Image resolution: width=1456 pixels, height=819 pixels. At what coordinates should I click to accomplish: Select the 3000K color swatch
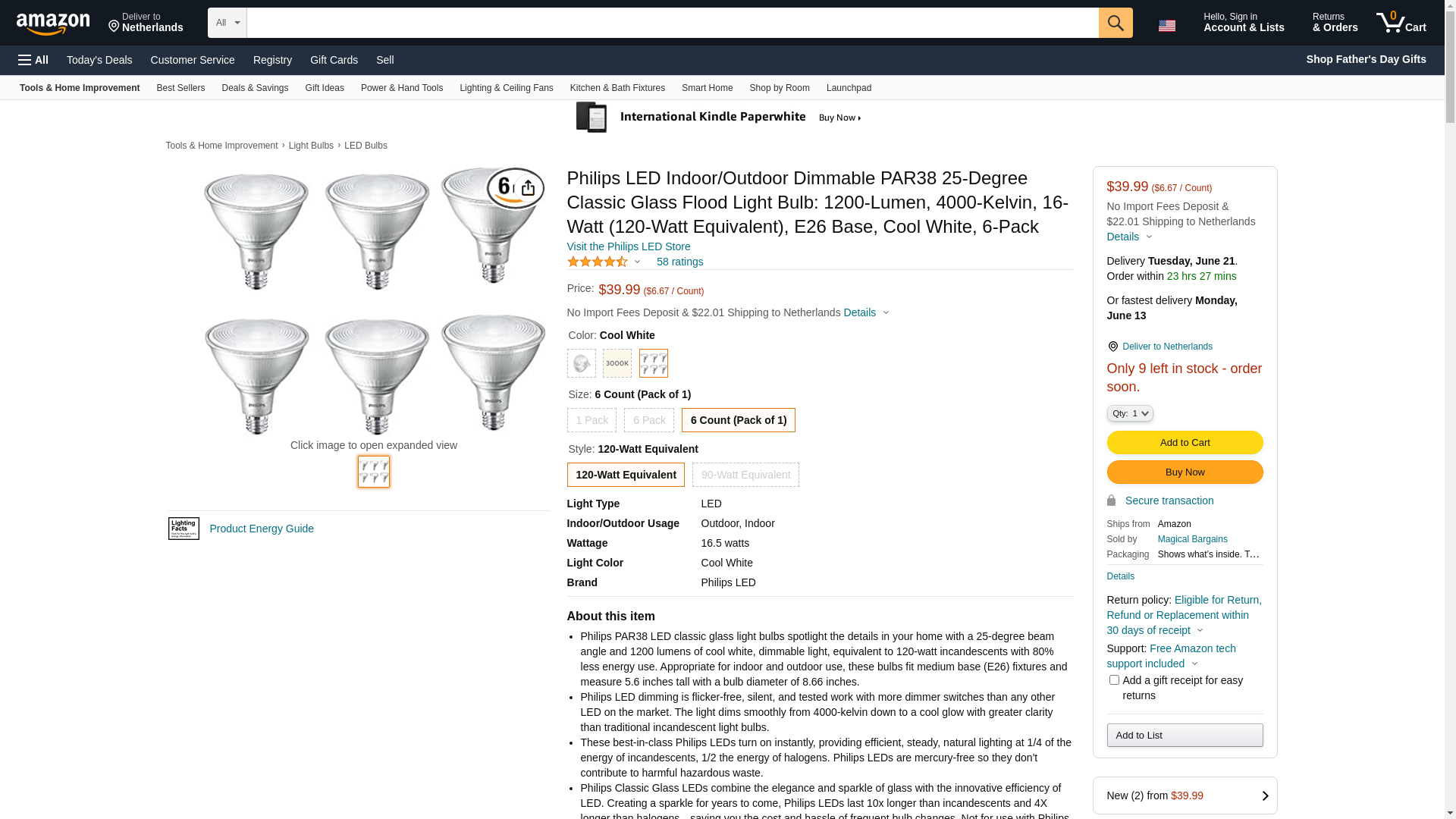pos(617,363)
